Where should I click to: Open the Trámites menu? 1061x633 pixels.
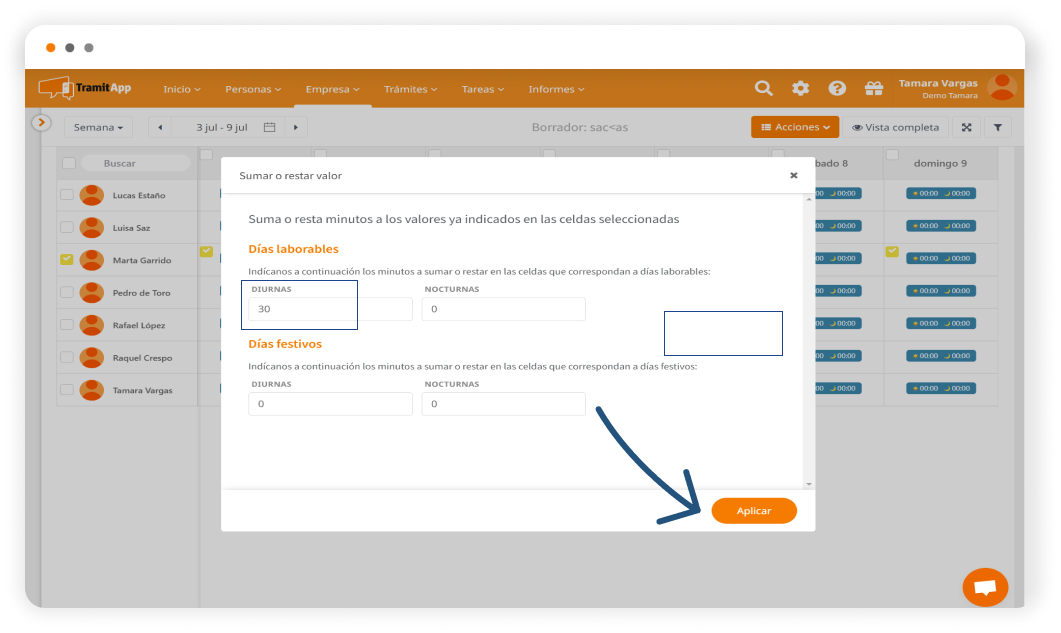point(411,89)
